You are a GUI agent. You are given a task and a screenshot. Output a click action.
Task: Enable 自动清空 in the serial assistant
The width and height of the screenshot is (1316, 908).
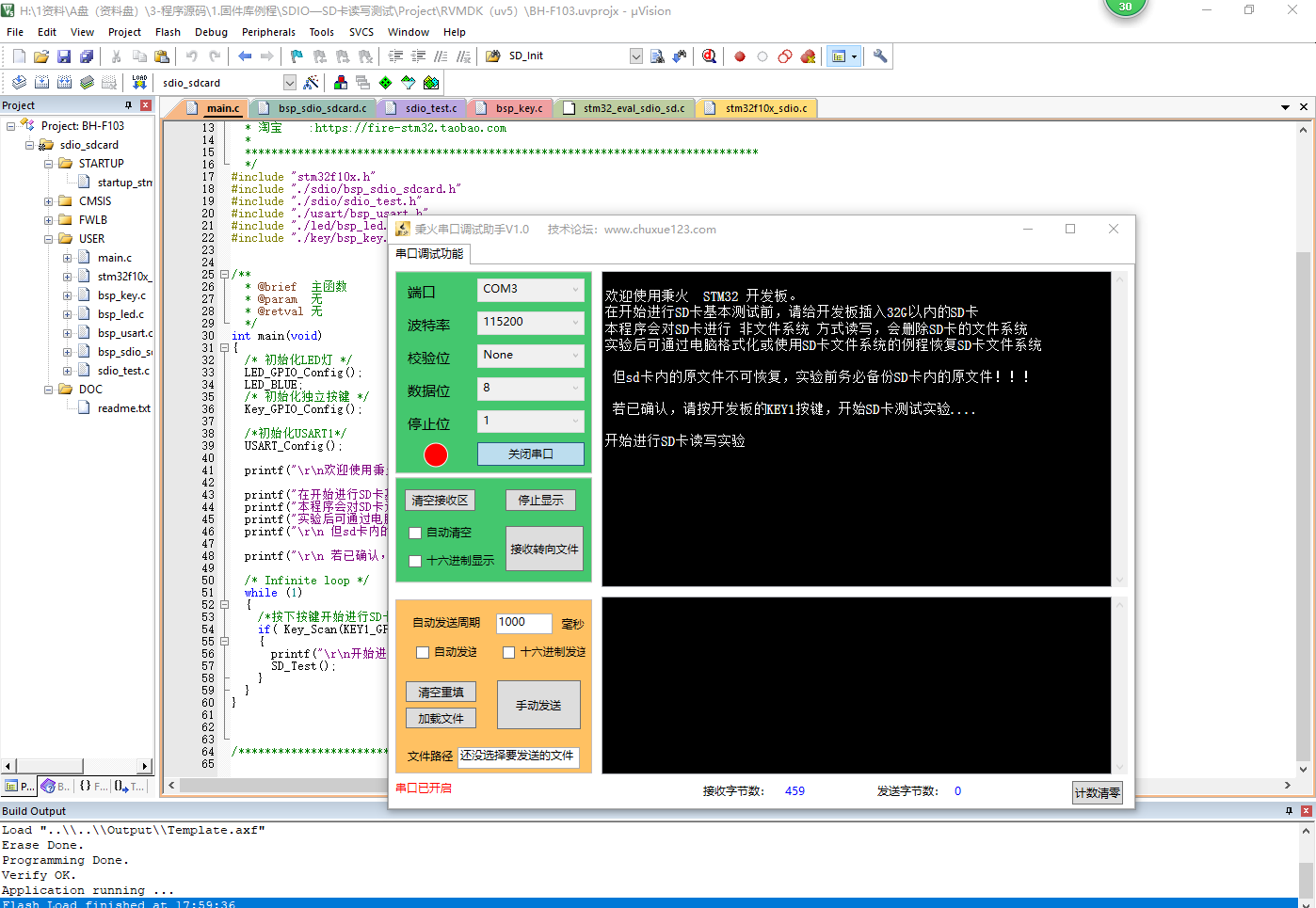[415, 533]
